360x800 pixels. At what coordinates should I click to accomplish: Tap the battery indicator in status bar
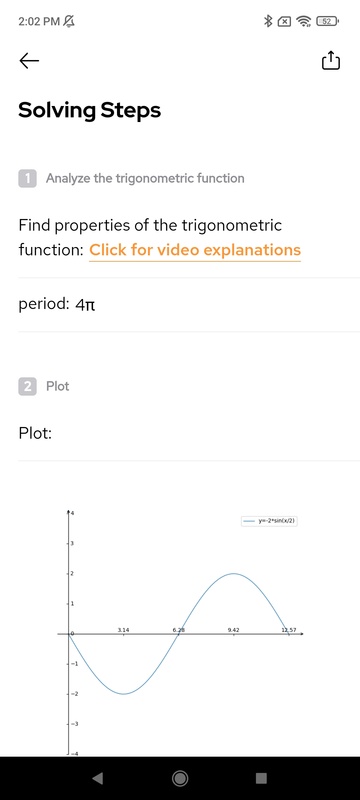click(327, 21)
